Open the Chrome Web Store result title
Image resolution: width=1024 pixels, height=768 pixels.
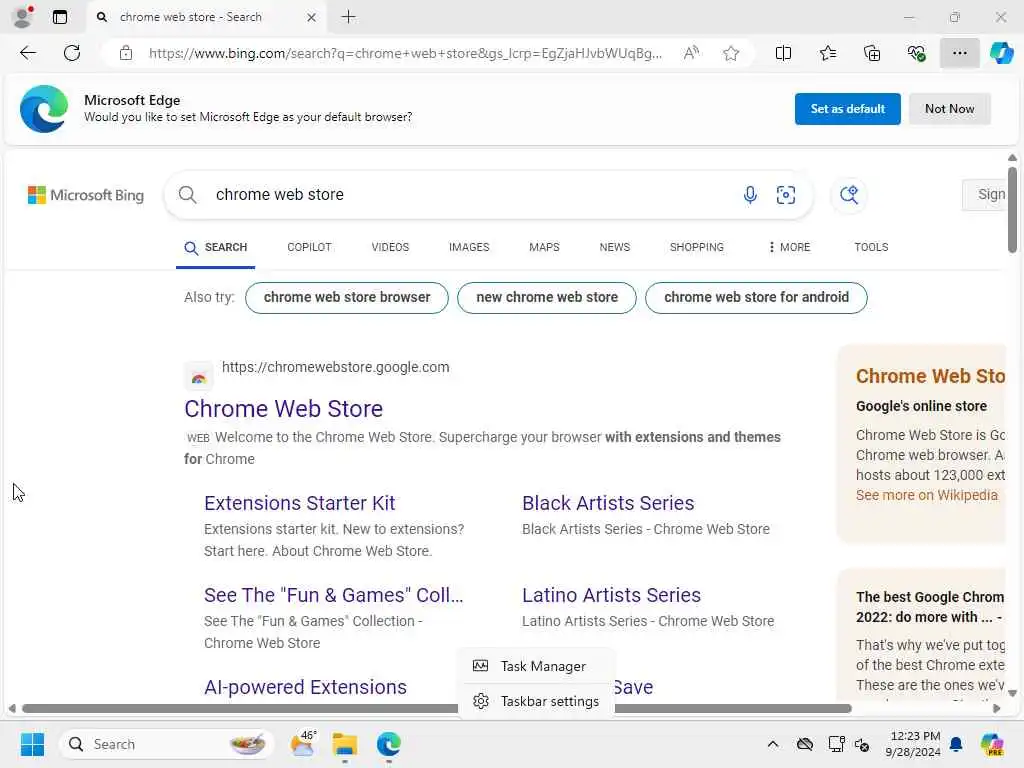coord(283,409)
